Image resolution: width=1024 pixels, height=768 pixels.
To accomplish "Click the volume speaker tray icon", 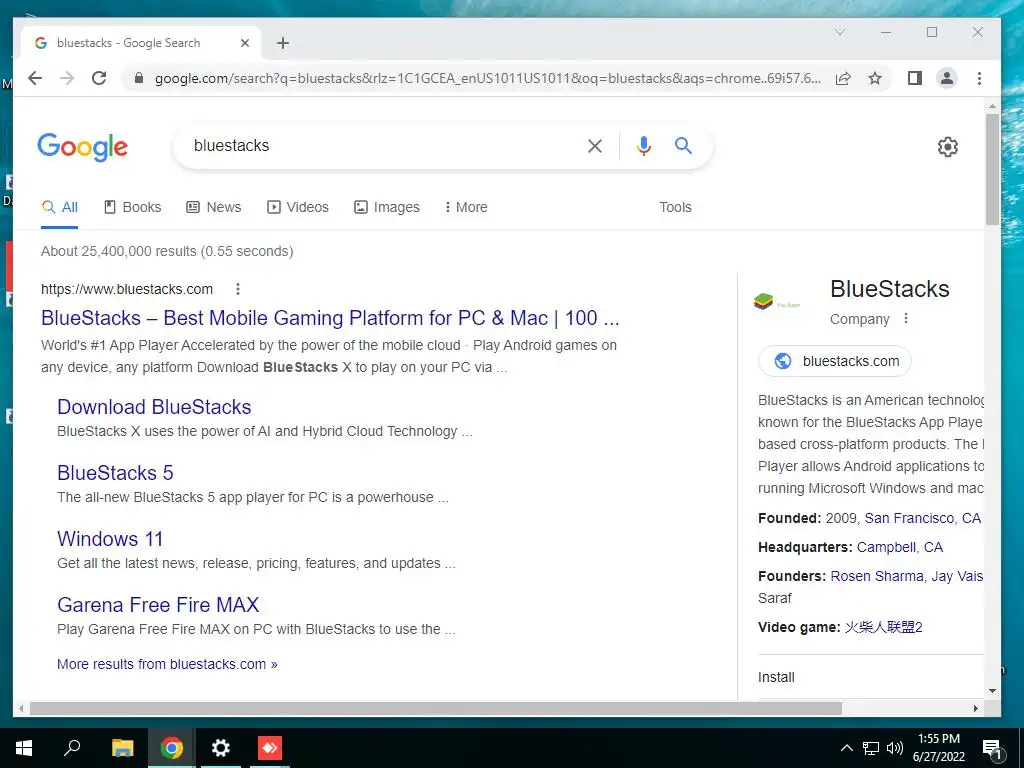I will coord(895,748).
